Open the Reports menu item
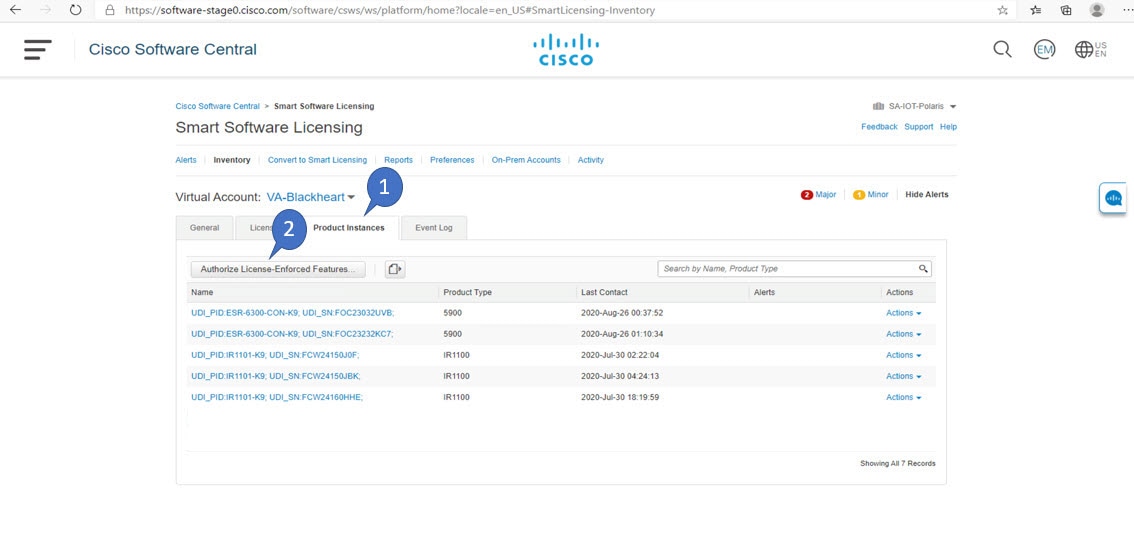 (x=398, y=160)
